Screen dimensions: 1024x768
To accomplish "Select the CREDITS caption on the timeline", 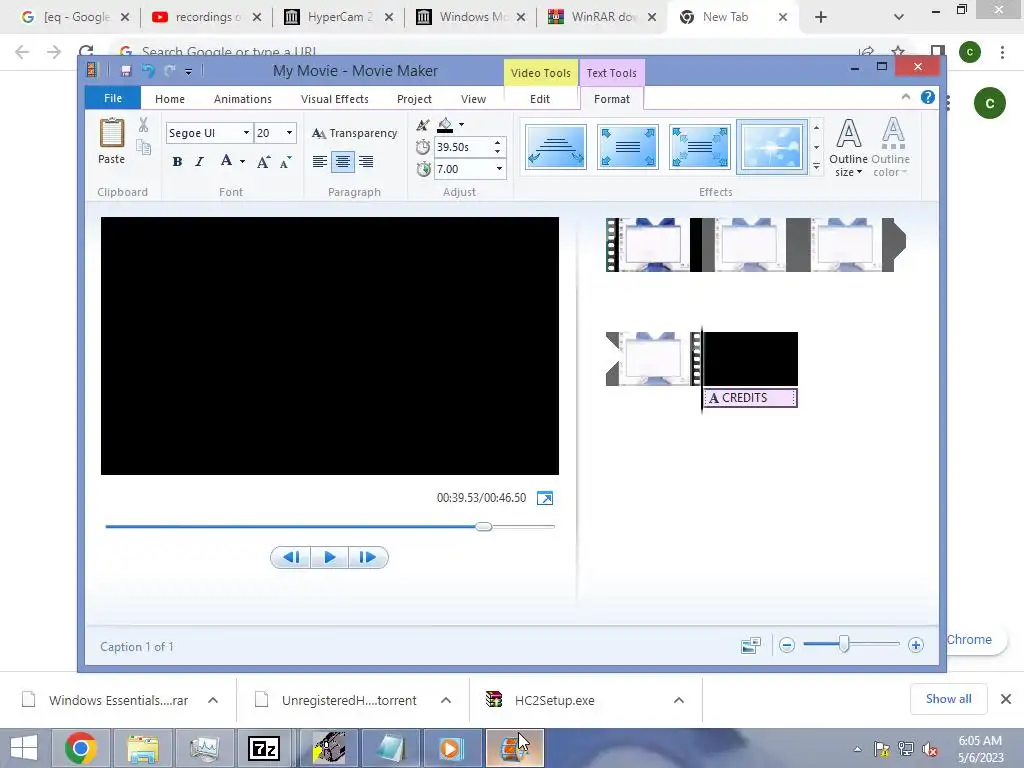I will [750, 398].
